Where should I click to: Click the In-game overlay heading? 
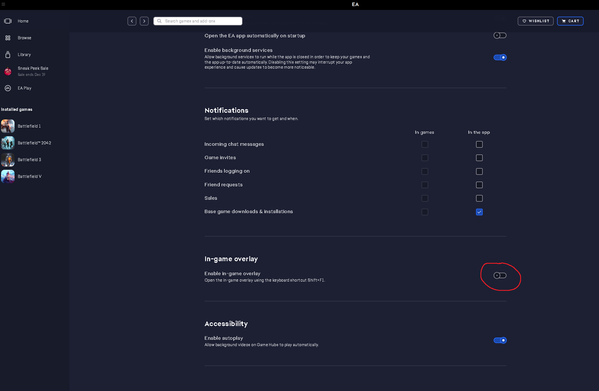pos(231,259)
